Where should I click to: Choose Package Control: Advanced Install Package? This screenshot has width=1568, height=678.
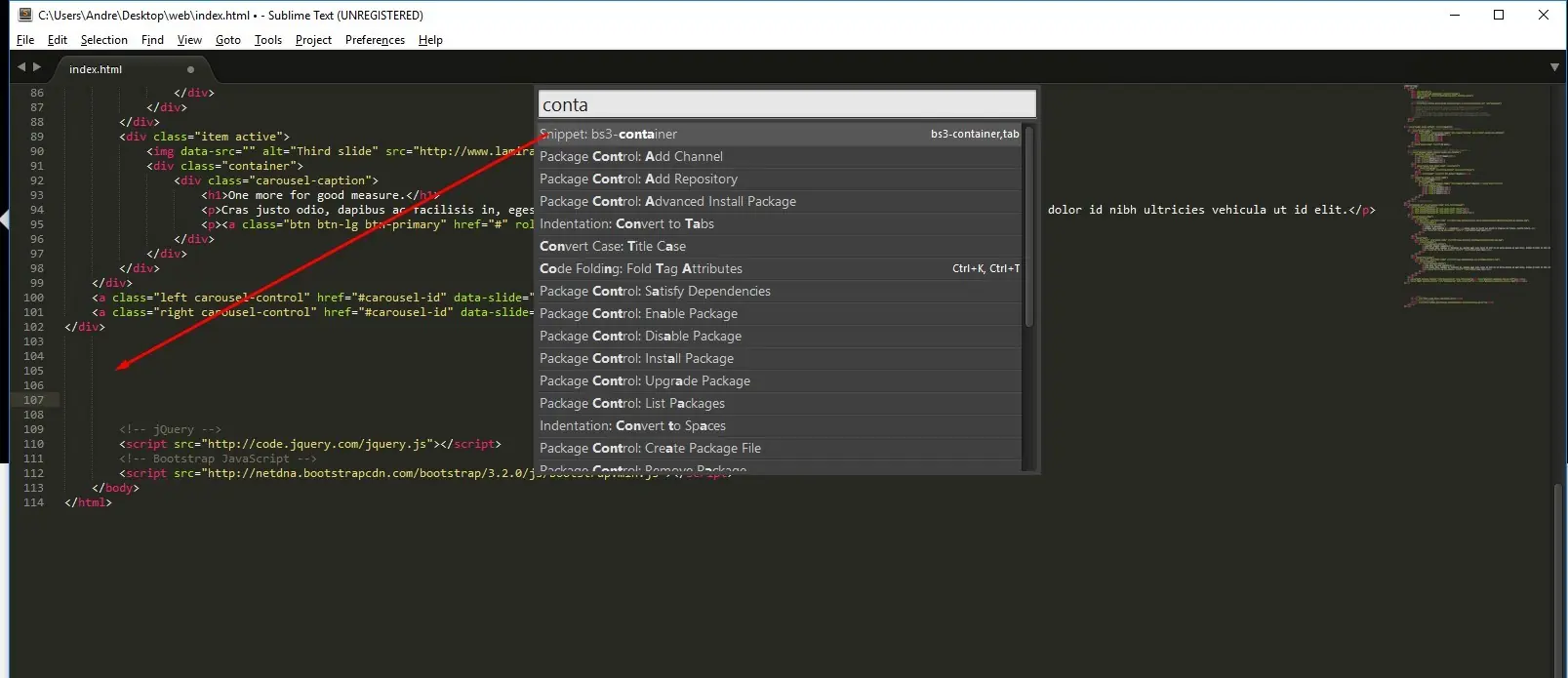coord(779,201)
